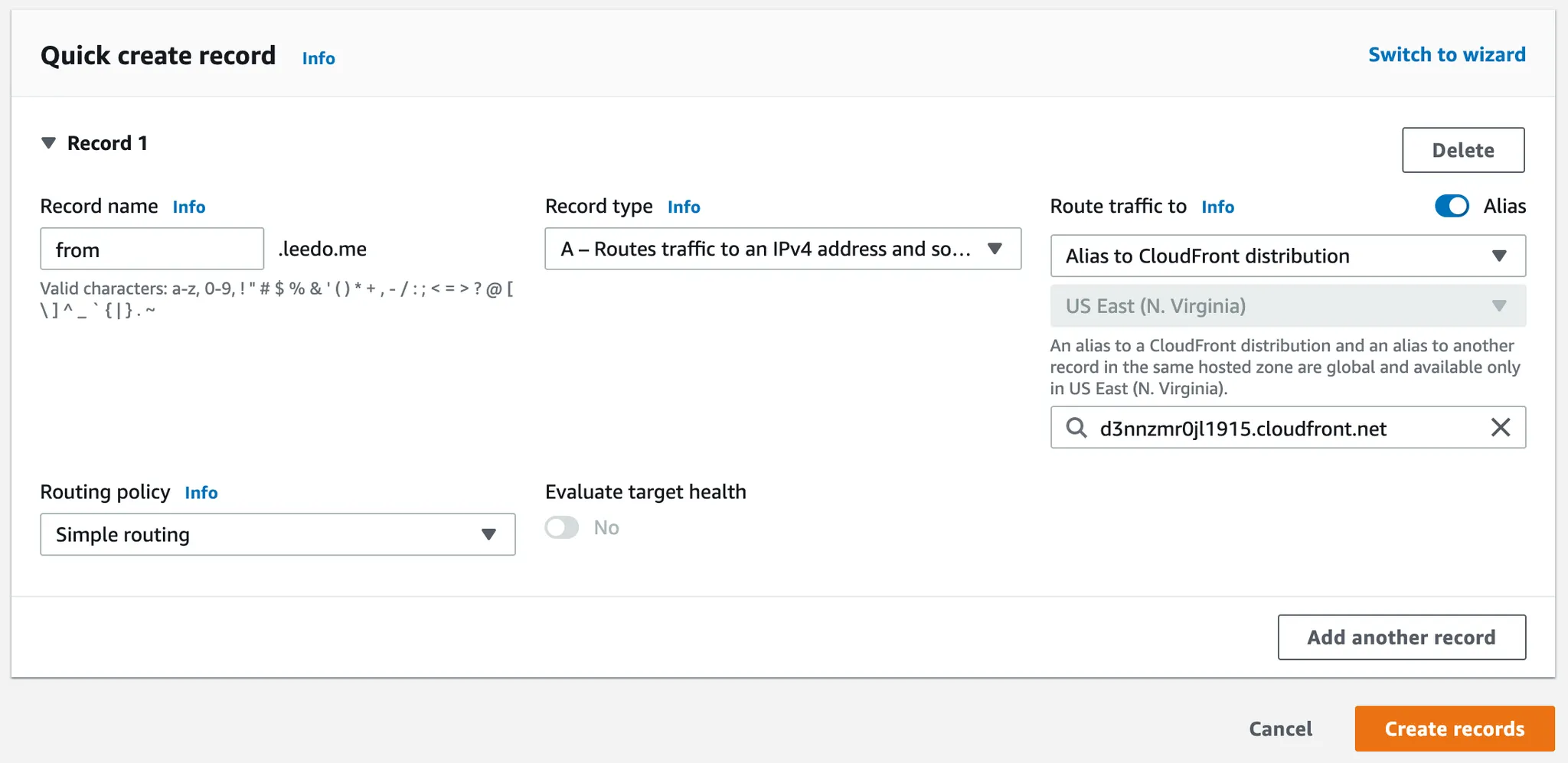Viewport: 1568px width, 763px height.
Task: Clear the CloudFront distribution search field
Action: point(1501,428)
